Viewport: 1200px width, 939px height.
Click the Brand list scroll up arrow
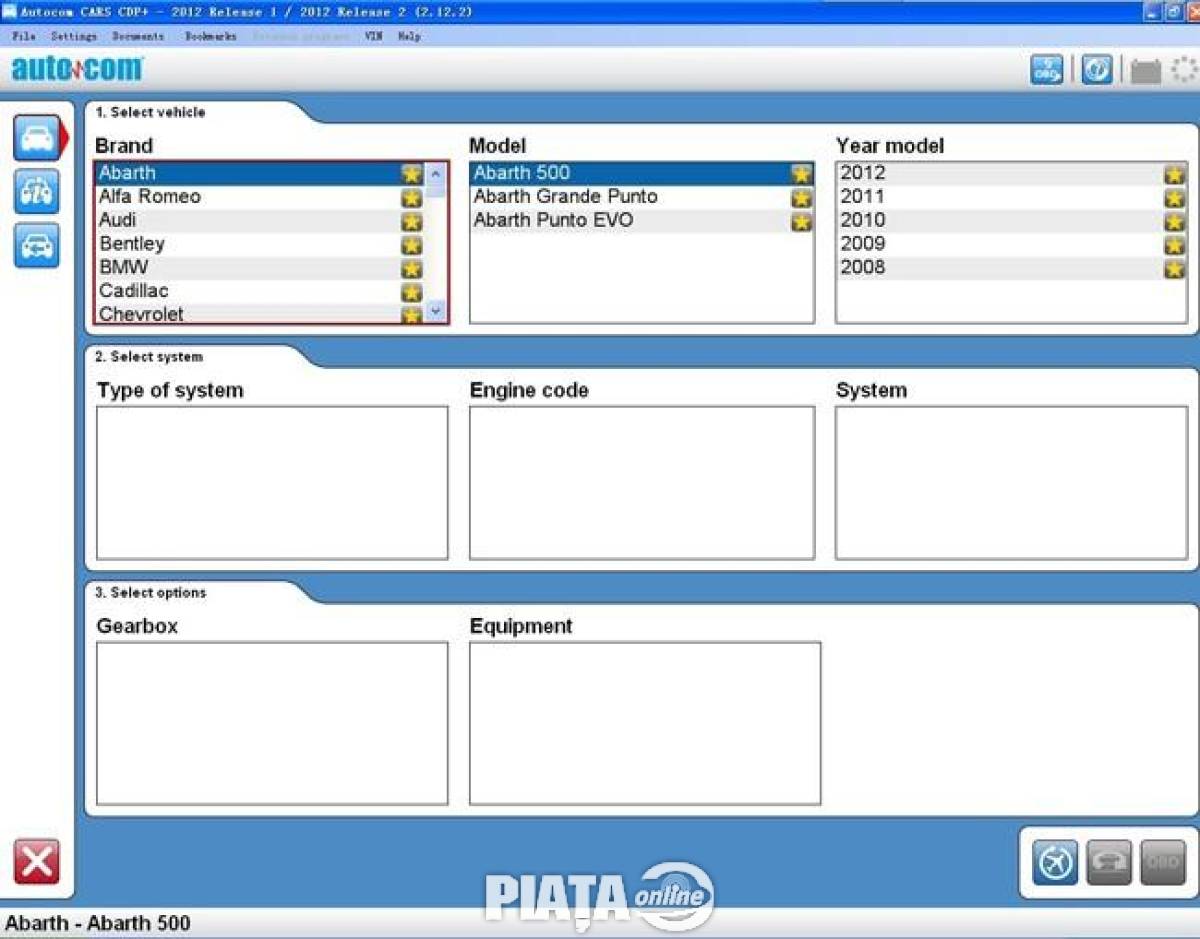pos(436,174)
